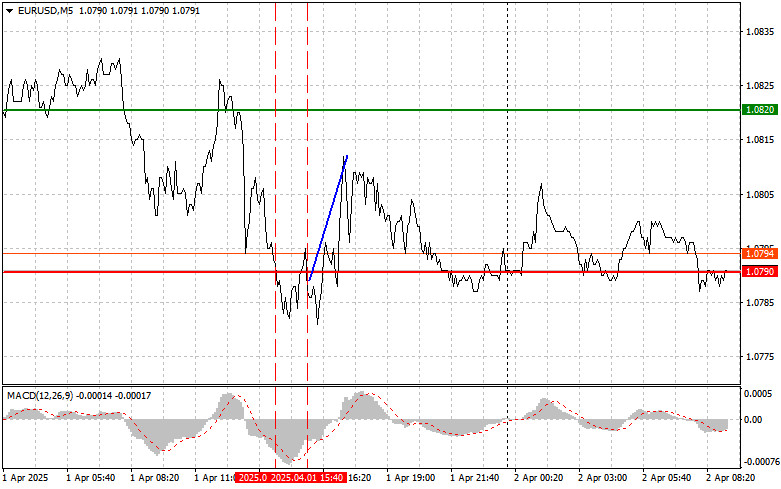Image resolution: width=781 pixels, height=489 pixels.
Task: Select the blue trend line on chart
Action: [328, 218]
